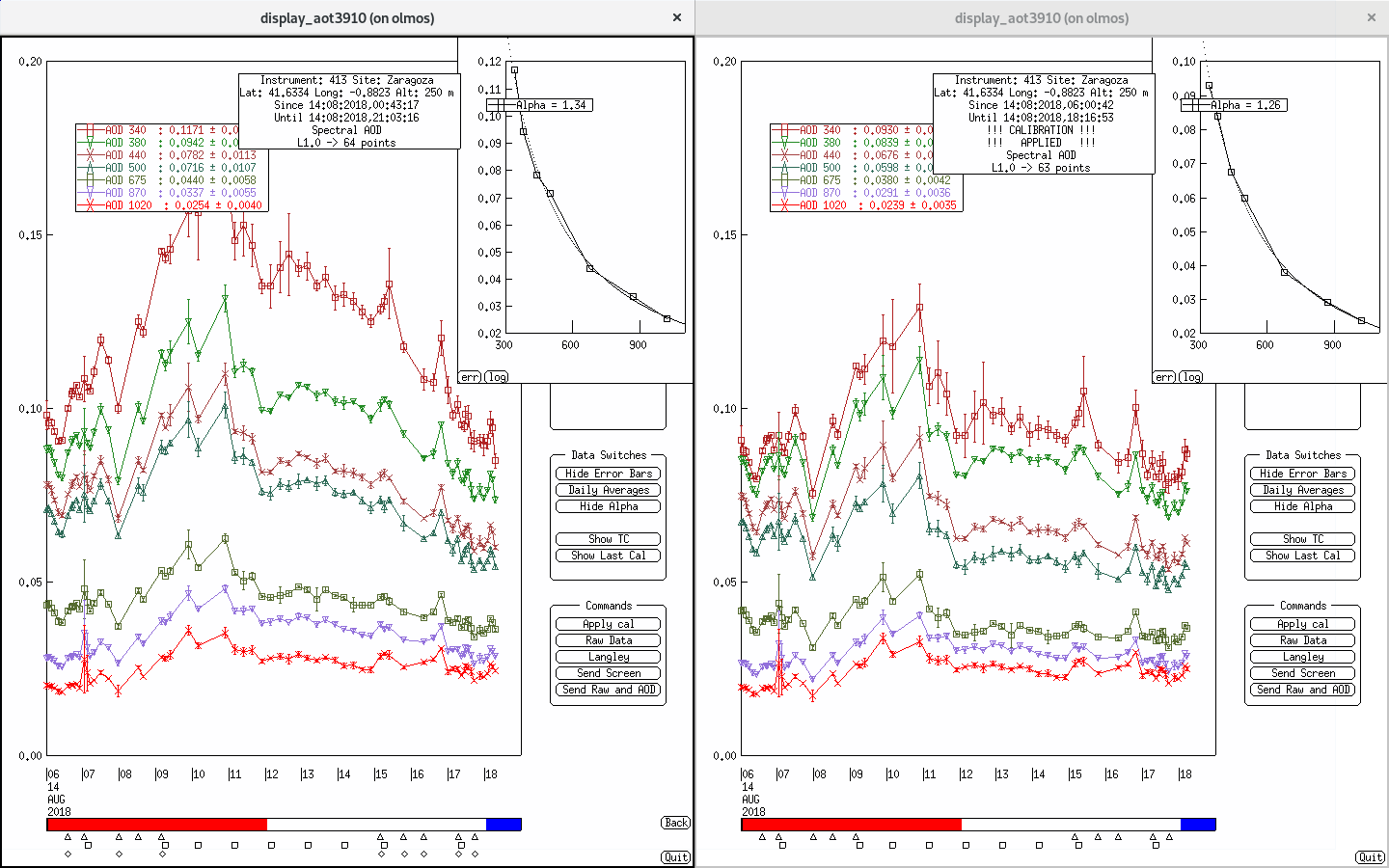1389x868 pixels.
Task: Click Quit in right window
Action: (x=1371, y=857)
